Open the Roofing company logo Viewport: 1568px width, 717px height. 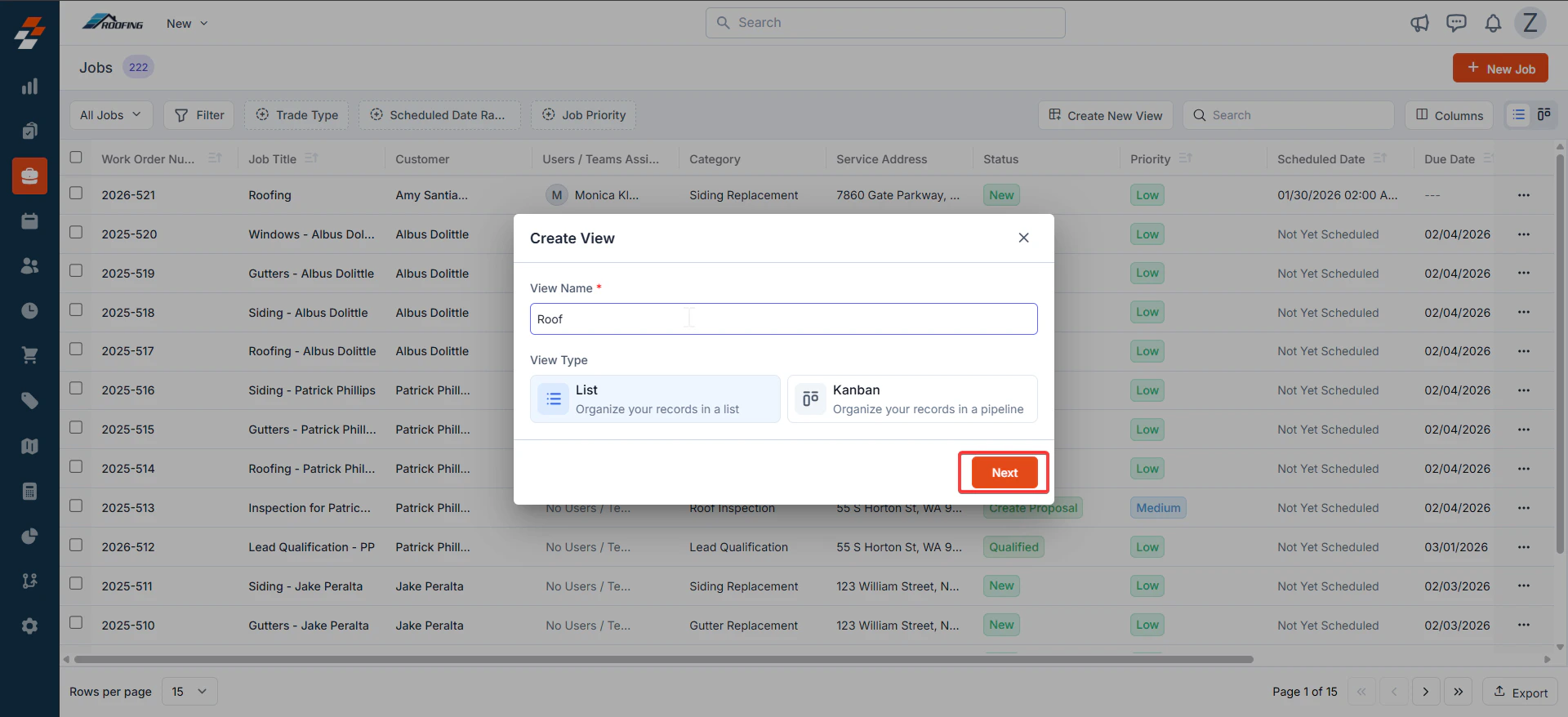coord(113,23)
